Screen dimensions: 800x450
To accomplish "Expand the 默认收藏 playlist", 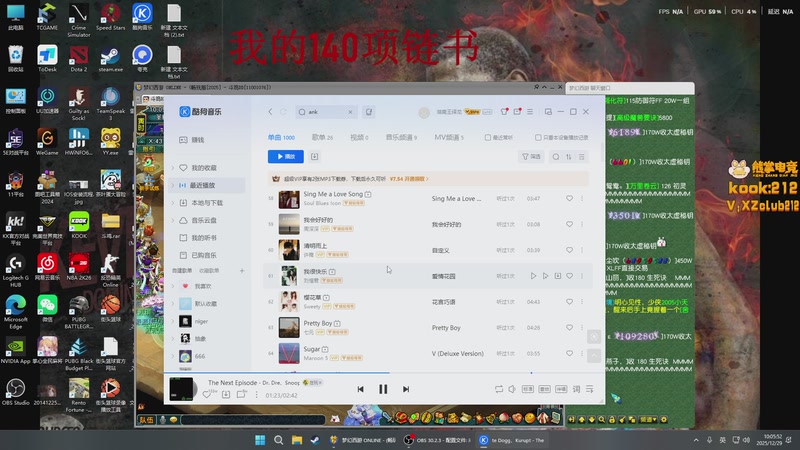I will tap(173, 304).
